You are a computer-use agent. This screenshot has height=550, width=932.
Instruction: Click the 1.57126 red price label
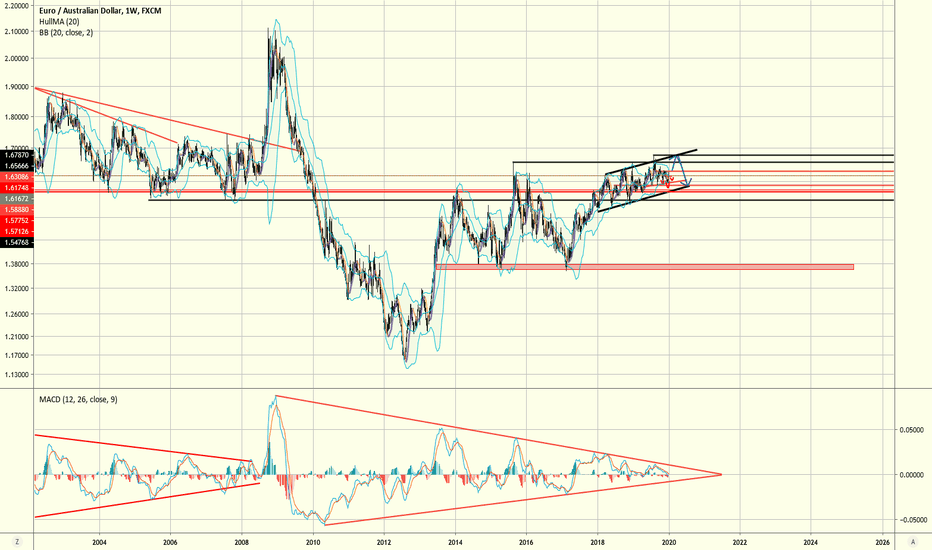click(19, 232)
